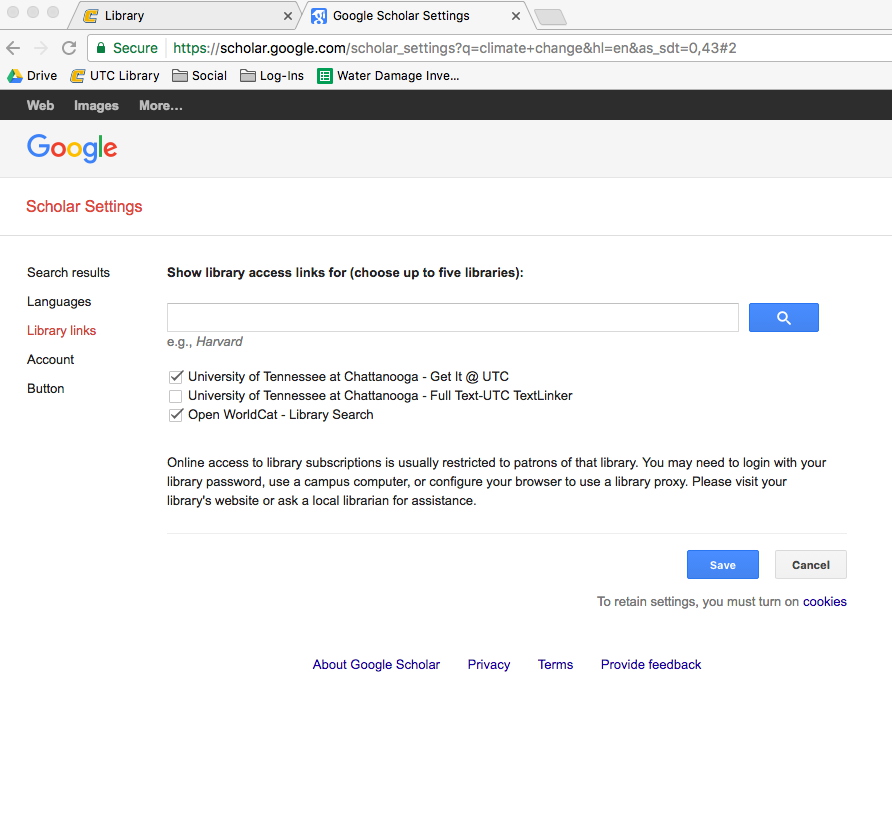Uncheck the Get It @ UTC checkbox
Viewport: 892px width, 820px height.
(176, 377)
